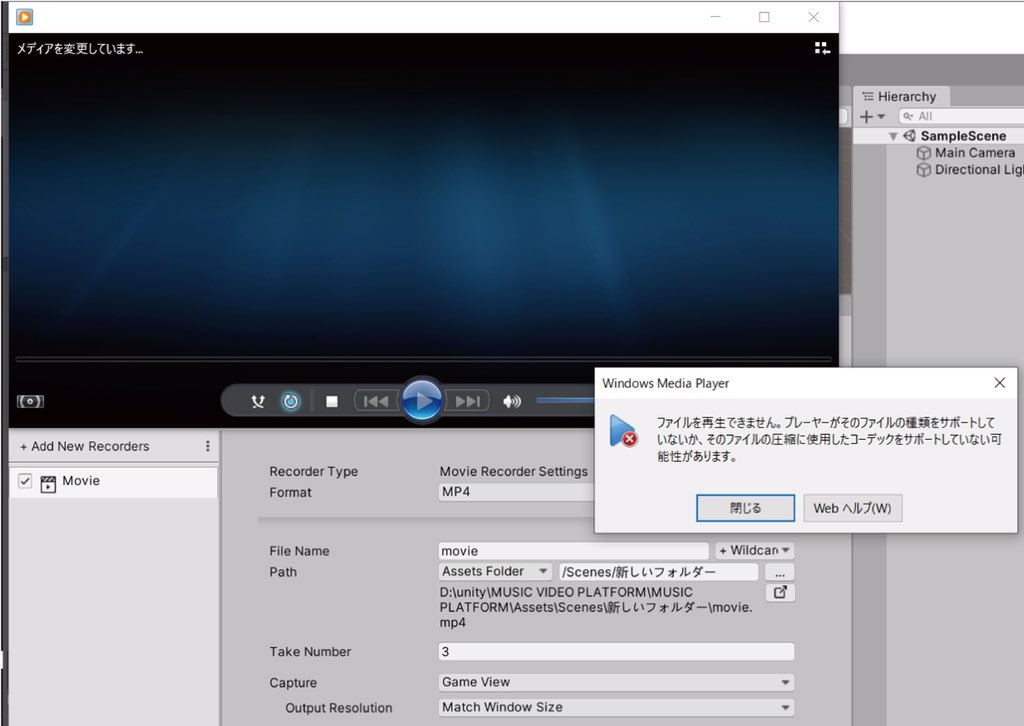Click the playback error icon in dialog

(624, 431)
